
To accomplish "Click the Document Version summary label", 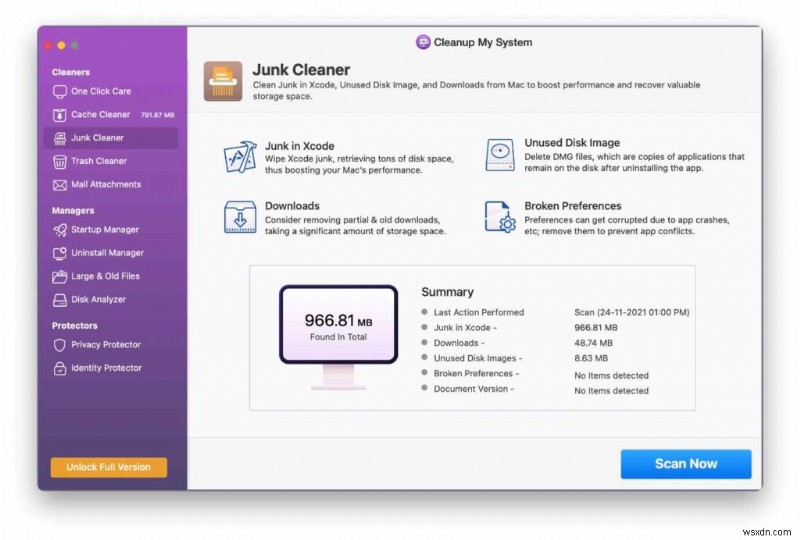I will (x=473, y=389).
